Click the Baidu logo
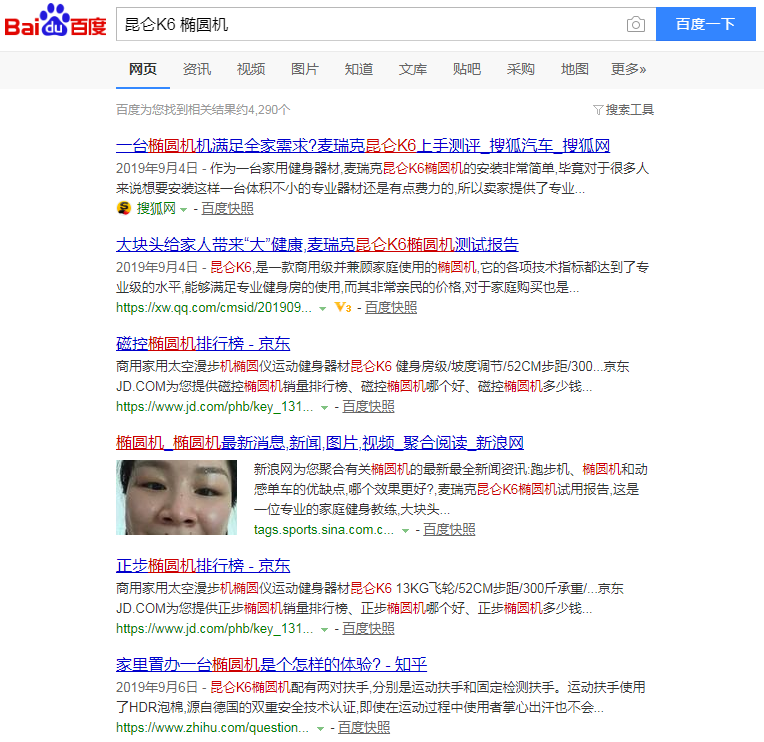The height and width of the screenshot is (742, 764). [x=55, y=25]
